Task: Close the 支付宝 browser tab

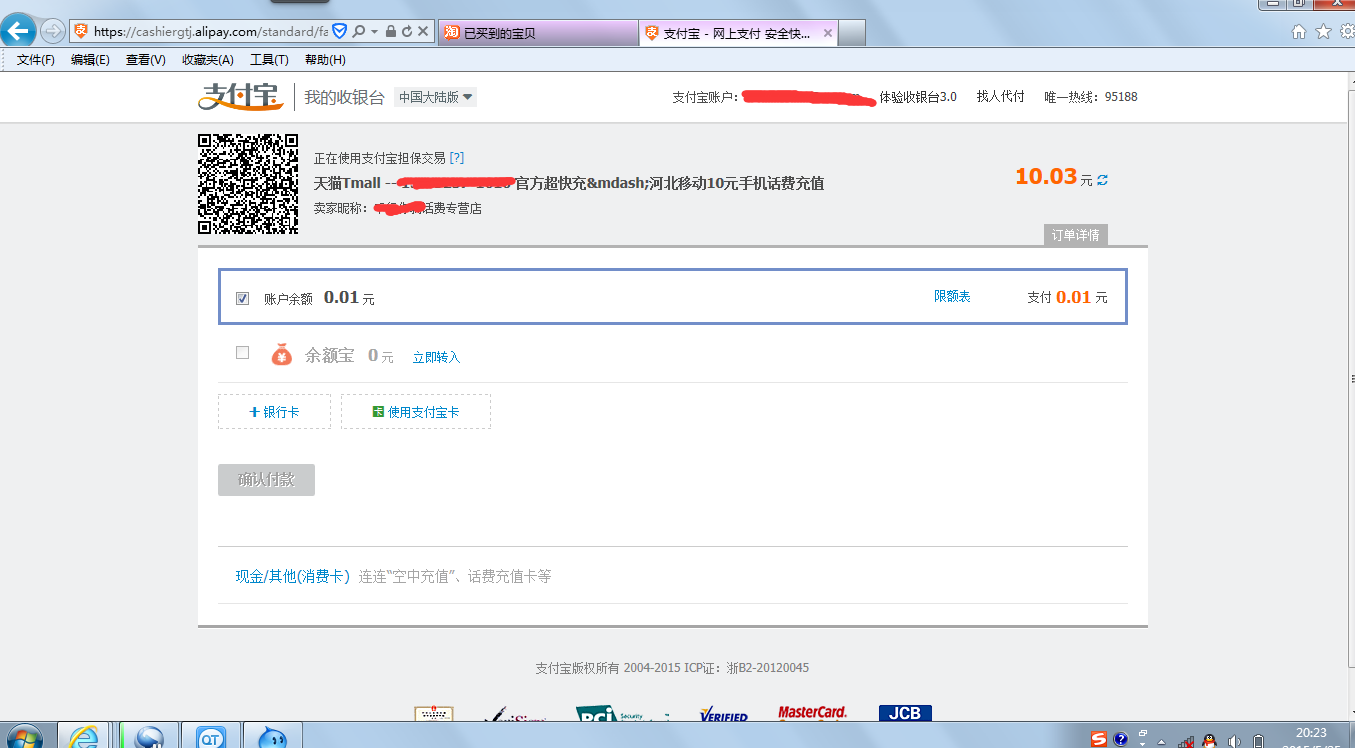Action: point(827,33)
